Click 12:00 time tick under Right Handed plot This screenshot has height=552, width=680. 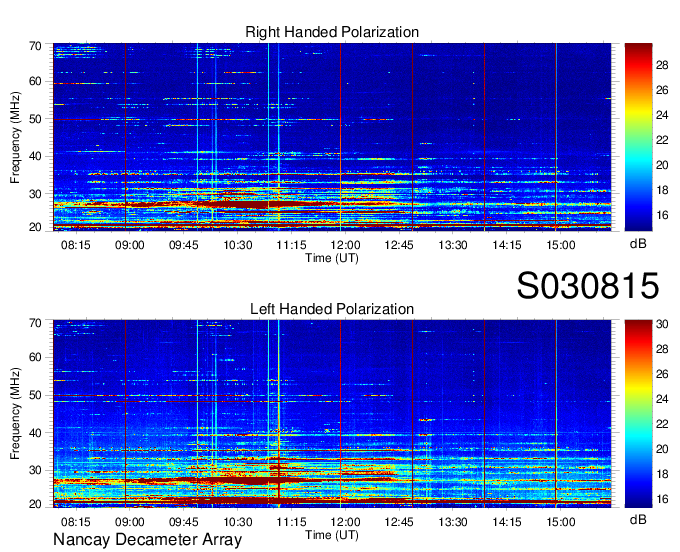click(x=345, y=245)
